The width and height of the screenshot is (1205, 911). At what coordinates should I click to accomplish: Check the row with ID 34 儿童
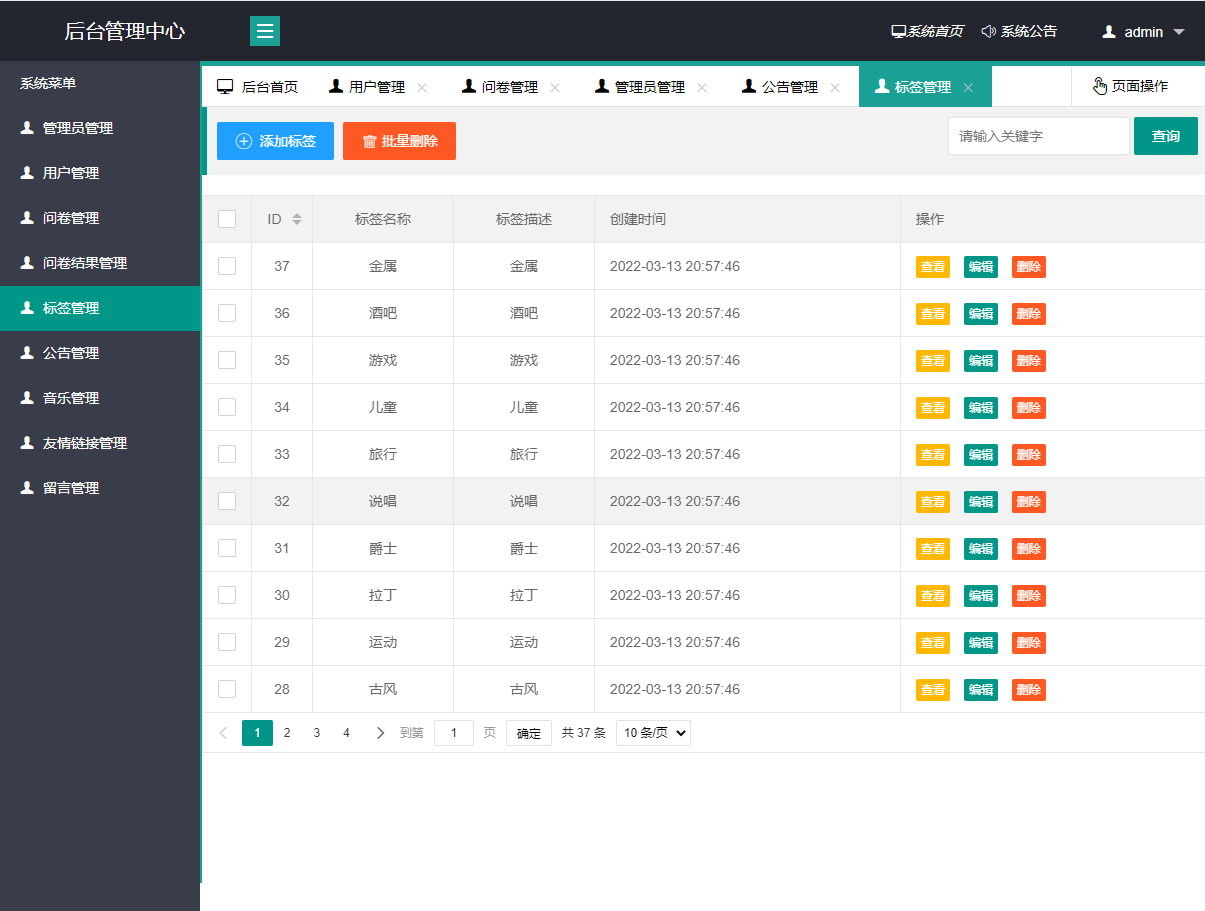coord(227,407)
